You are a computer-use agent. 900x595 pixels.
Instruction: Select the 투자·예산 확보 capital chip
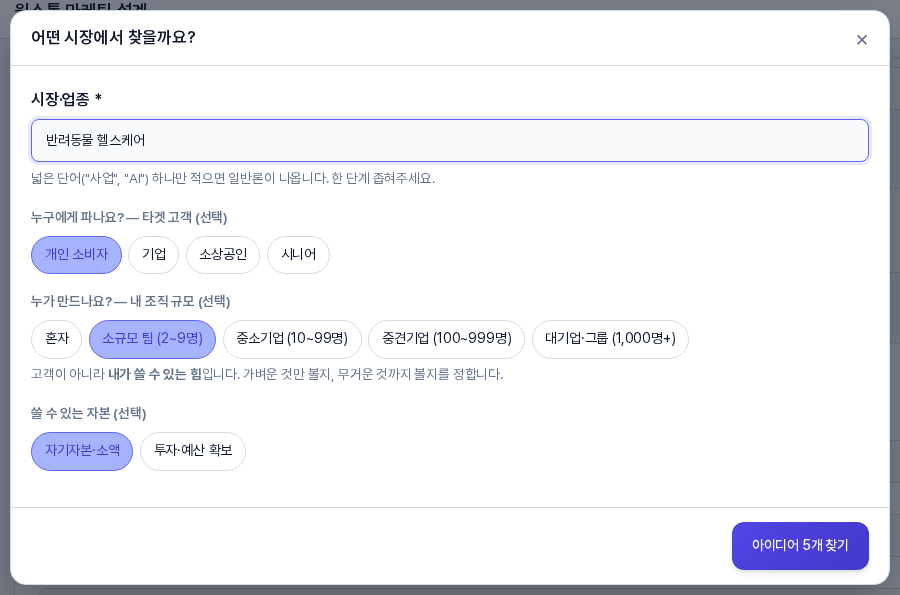point(193,451)
